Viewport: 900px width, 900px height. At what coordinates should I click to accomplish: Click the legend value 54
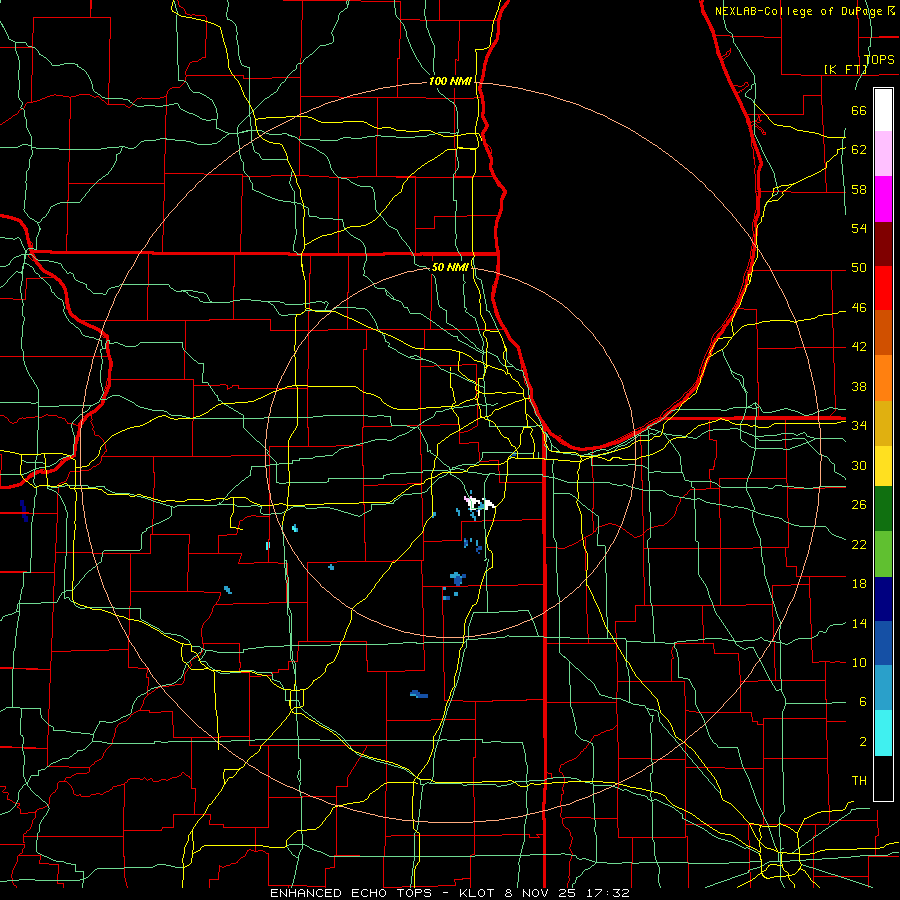tap(859, 228)
